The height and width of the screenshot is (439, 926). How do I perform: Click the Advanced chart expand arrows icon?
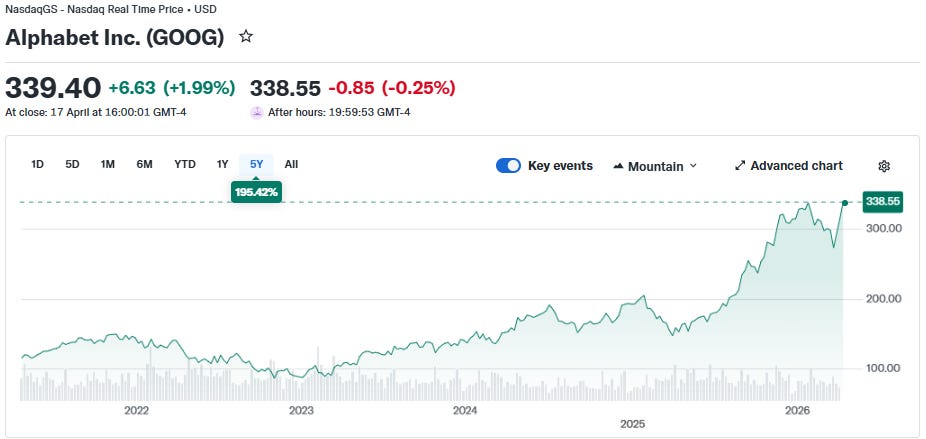tap(740, 166)
